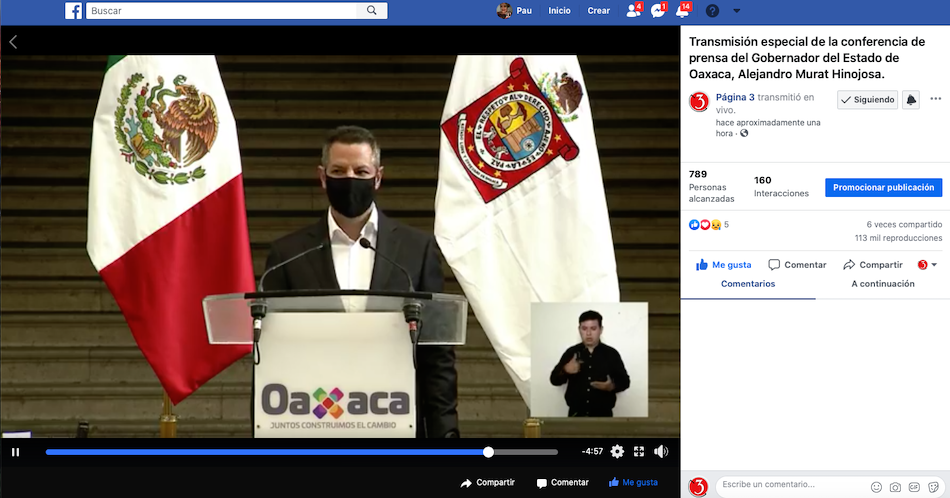950x498 pixels.
Task: Open '6 veces compartido' list
Action: [x=904, y=224]
